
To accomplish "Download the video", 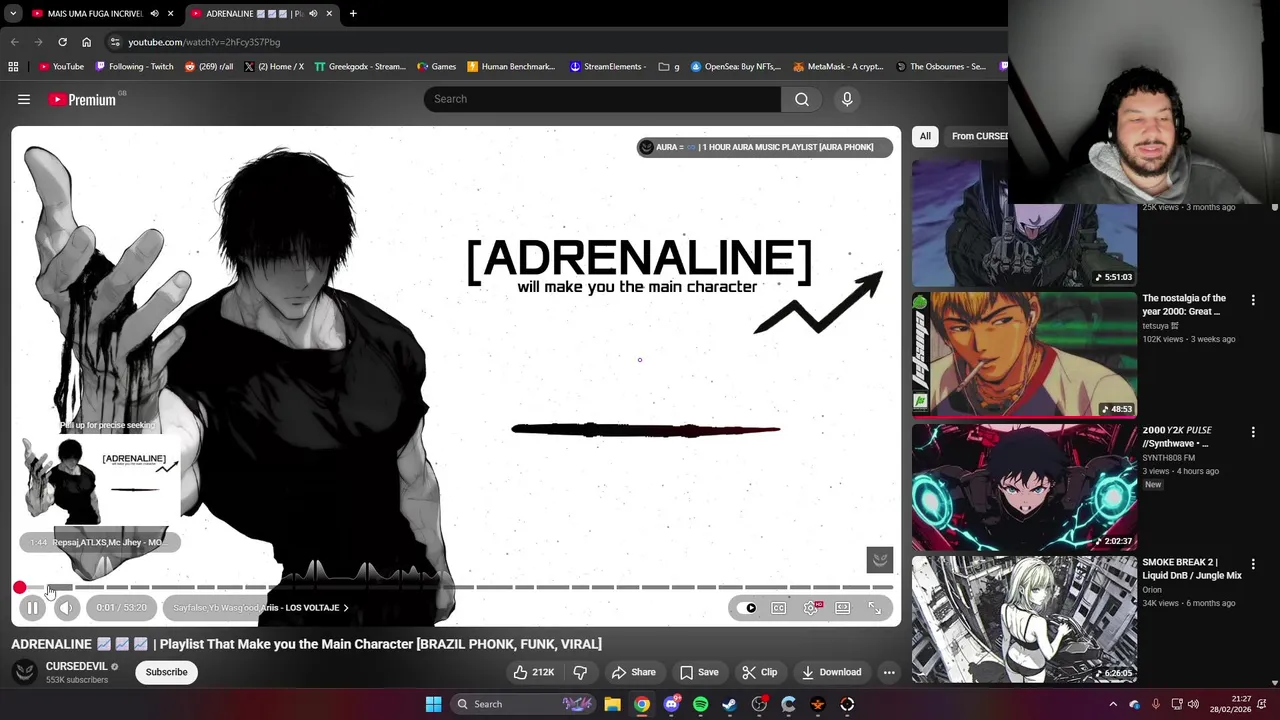I will tap(831, 672).
